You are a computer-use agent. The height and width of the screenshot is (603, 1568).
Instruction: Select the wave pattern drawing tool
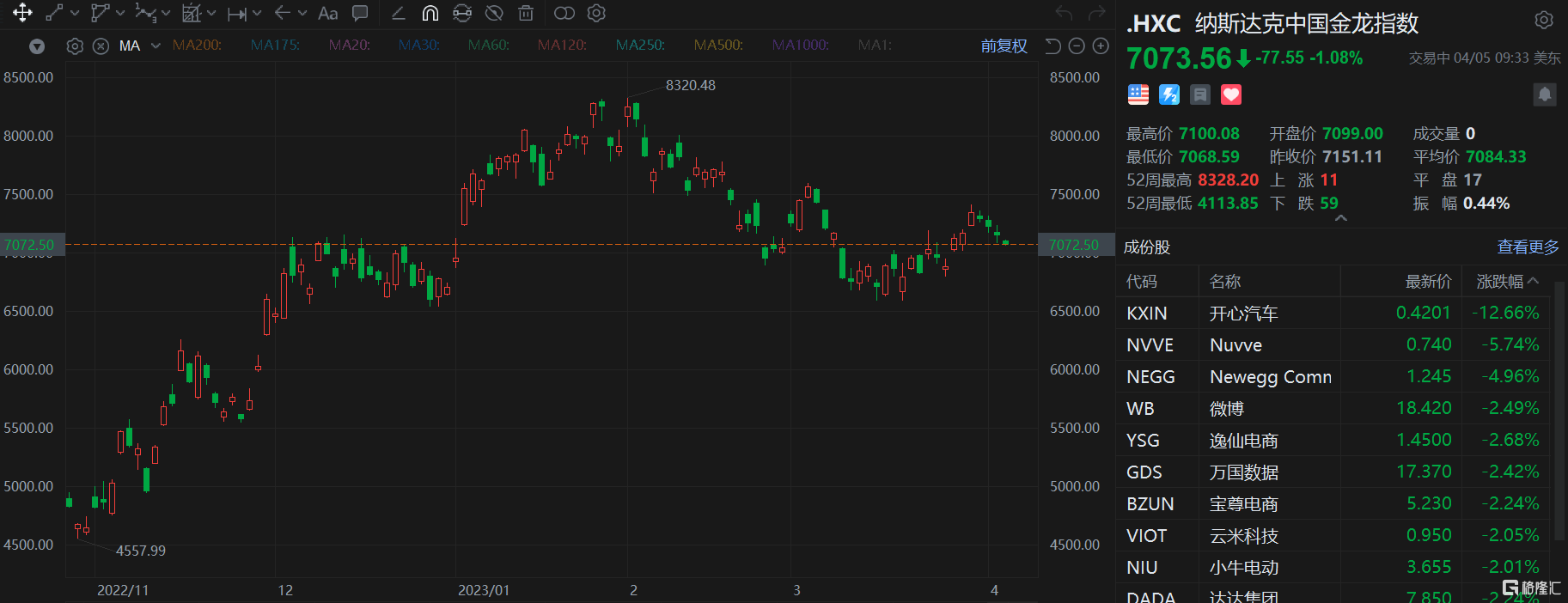coord(145,13)
